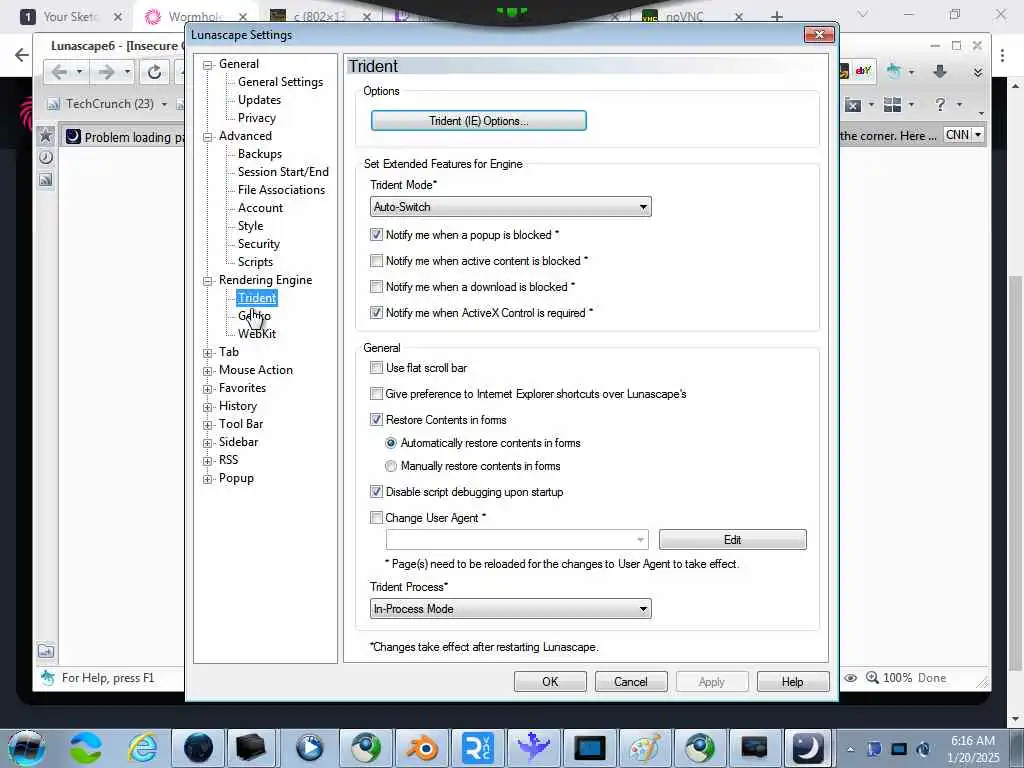
Task: Click the close-tab X toolbar icon
Action: click(x=853, y=104)
